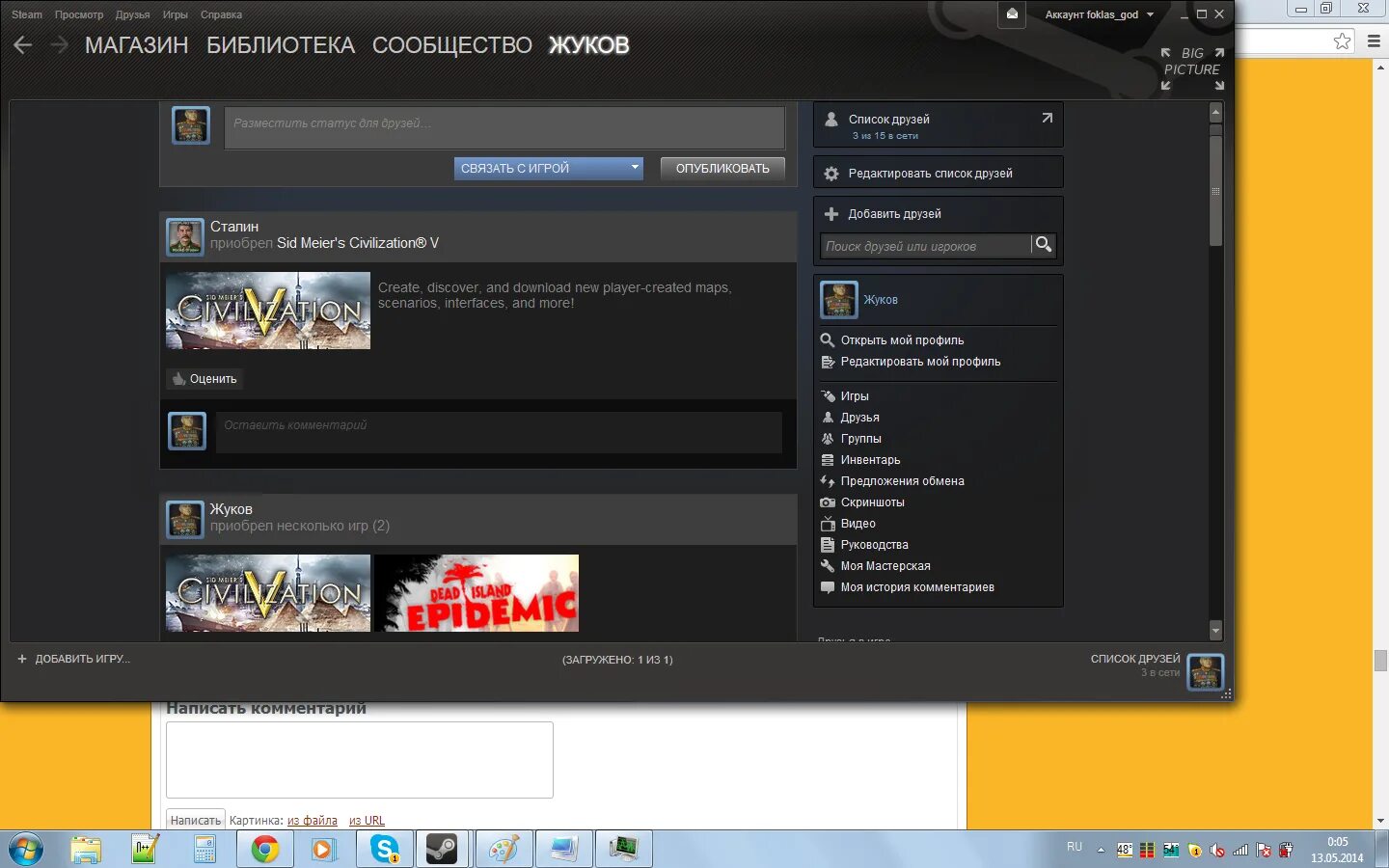Click the Windows Start orb

[x=26, y=849]
